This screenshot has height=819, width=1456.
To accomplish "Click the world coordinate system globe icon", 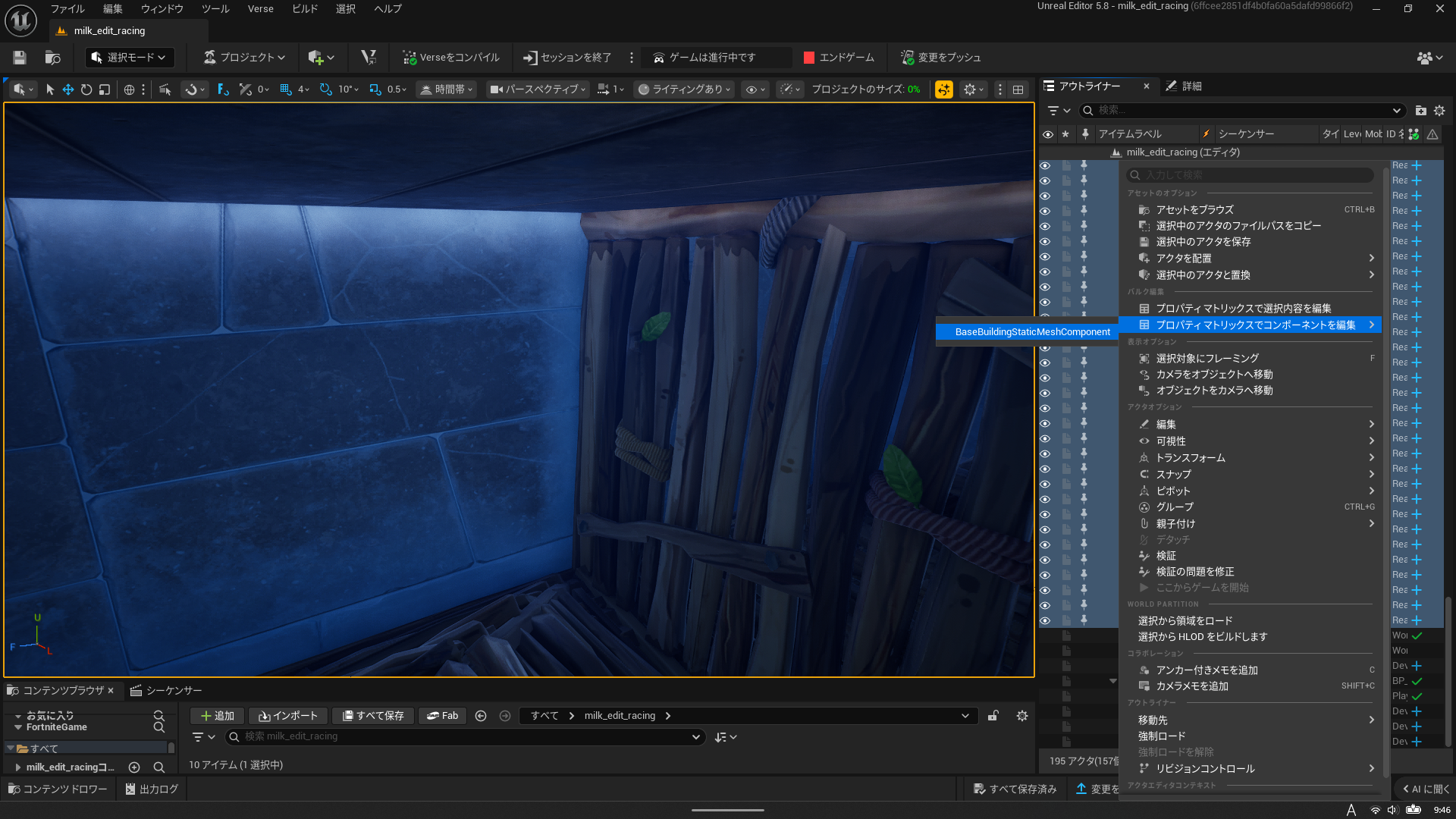I will (x=129, y=89).
